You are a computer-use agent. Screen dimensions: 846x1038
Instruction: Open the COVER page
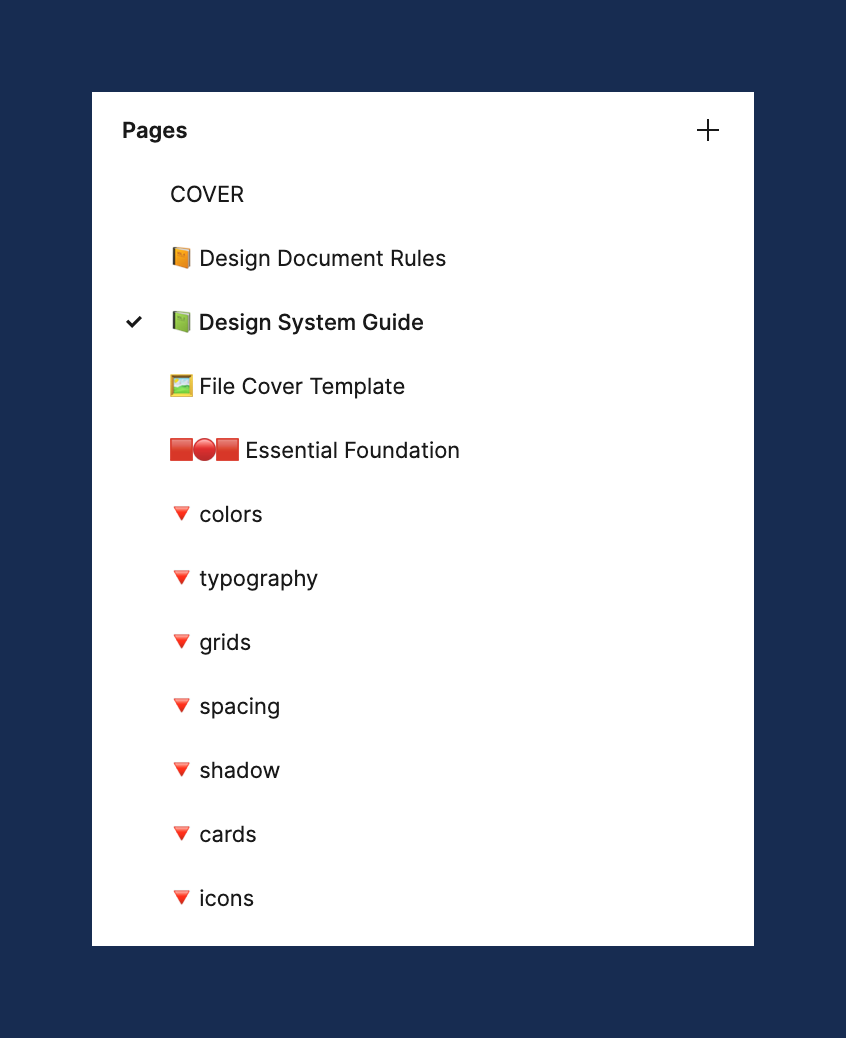(x=207, y=195)
